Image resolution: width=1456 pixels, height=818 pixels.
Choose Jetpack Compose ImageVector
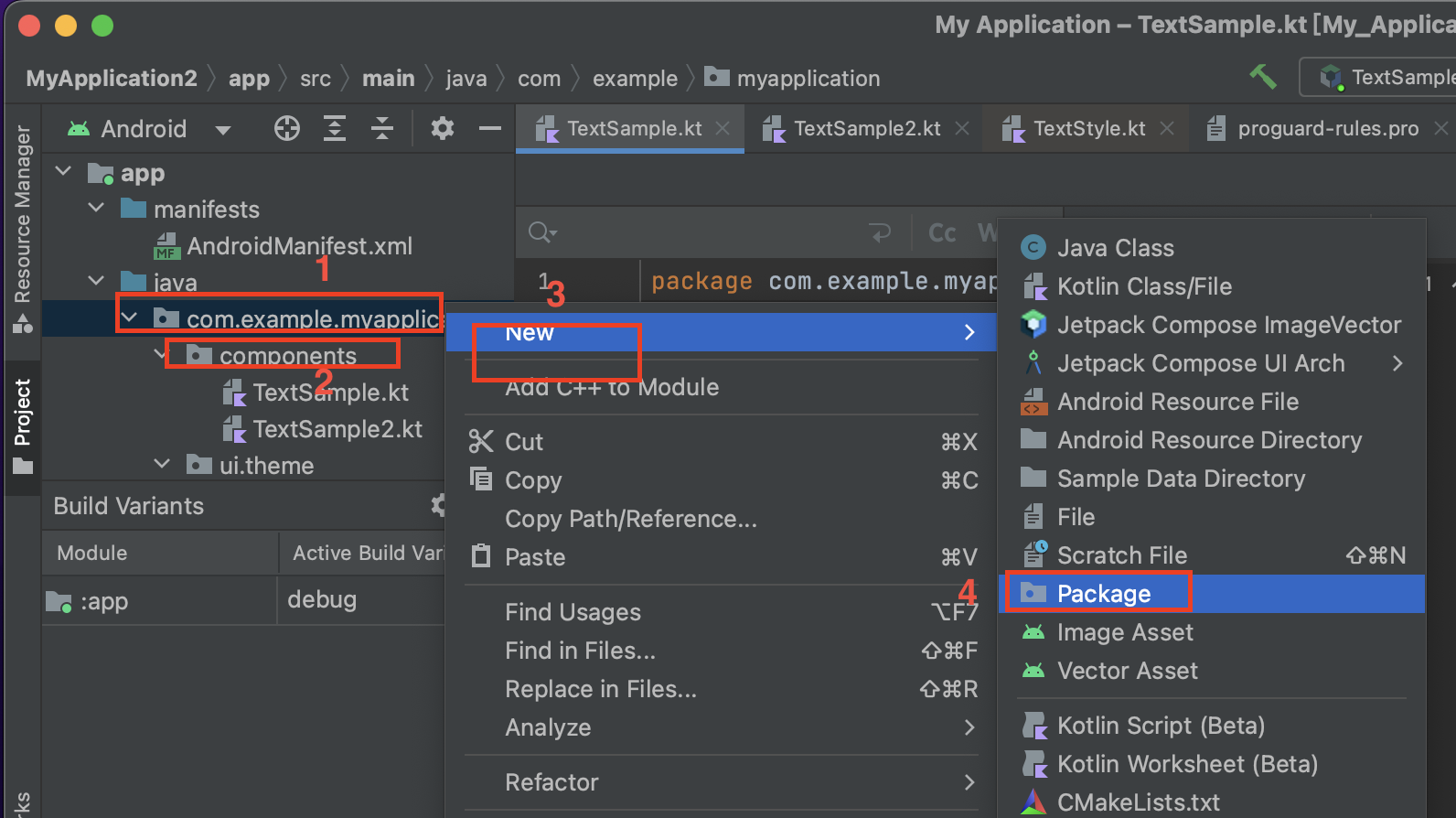[1212, 325]
